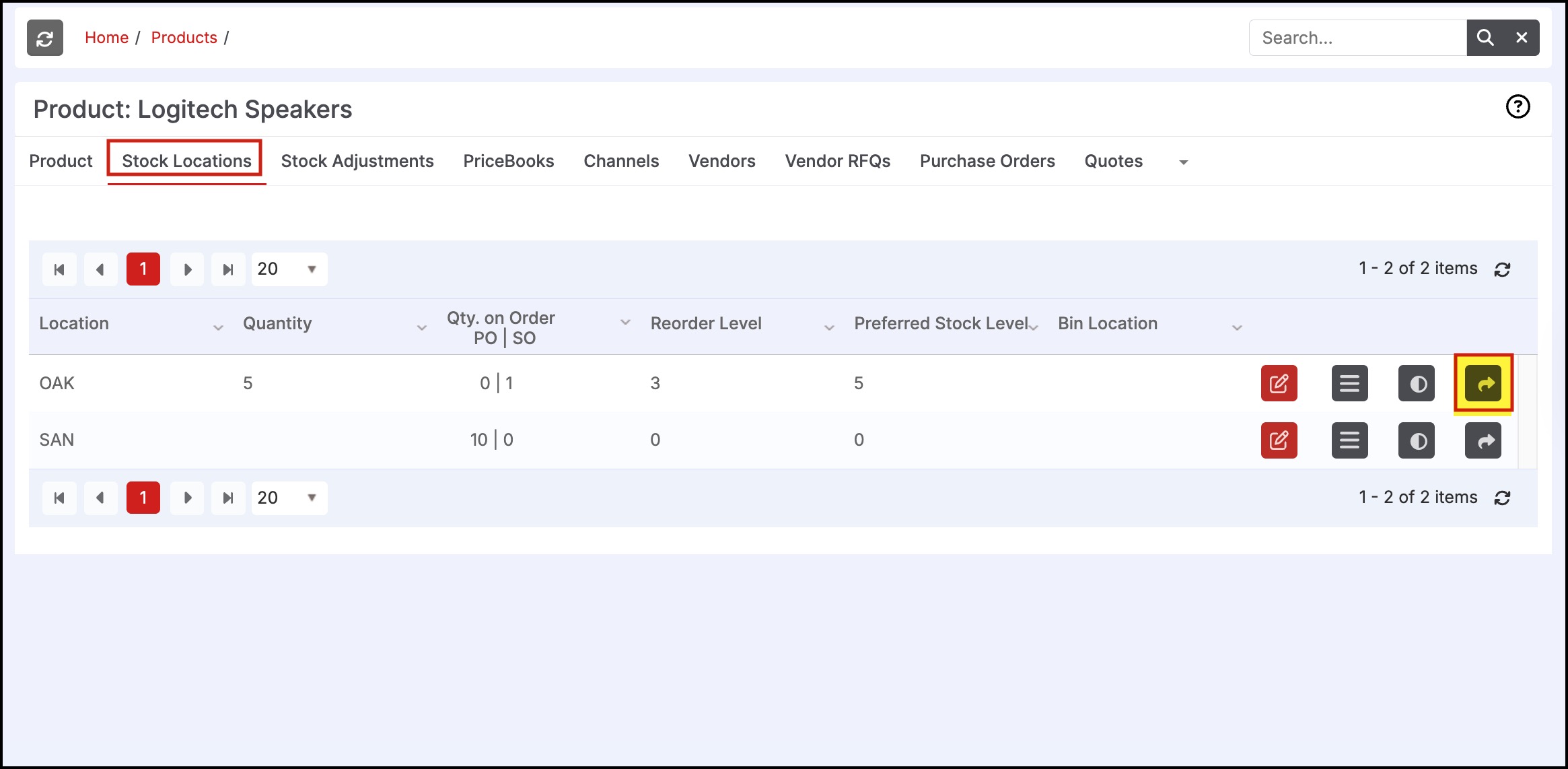1568x769 pixels.
Task: Go to previous page in bottom pager
Action: pos(101,498)
